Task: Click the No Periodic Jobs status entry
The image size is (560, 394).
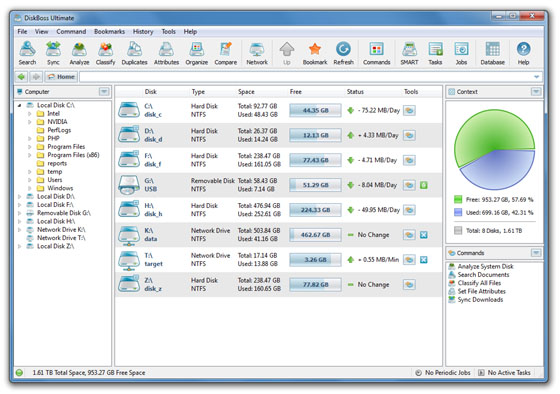Action: click(x=443, y=373)
